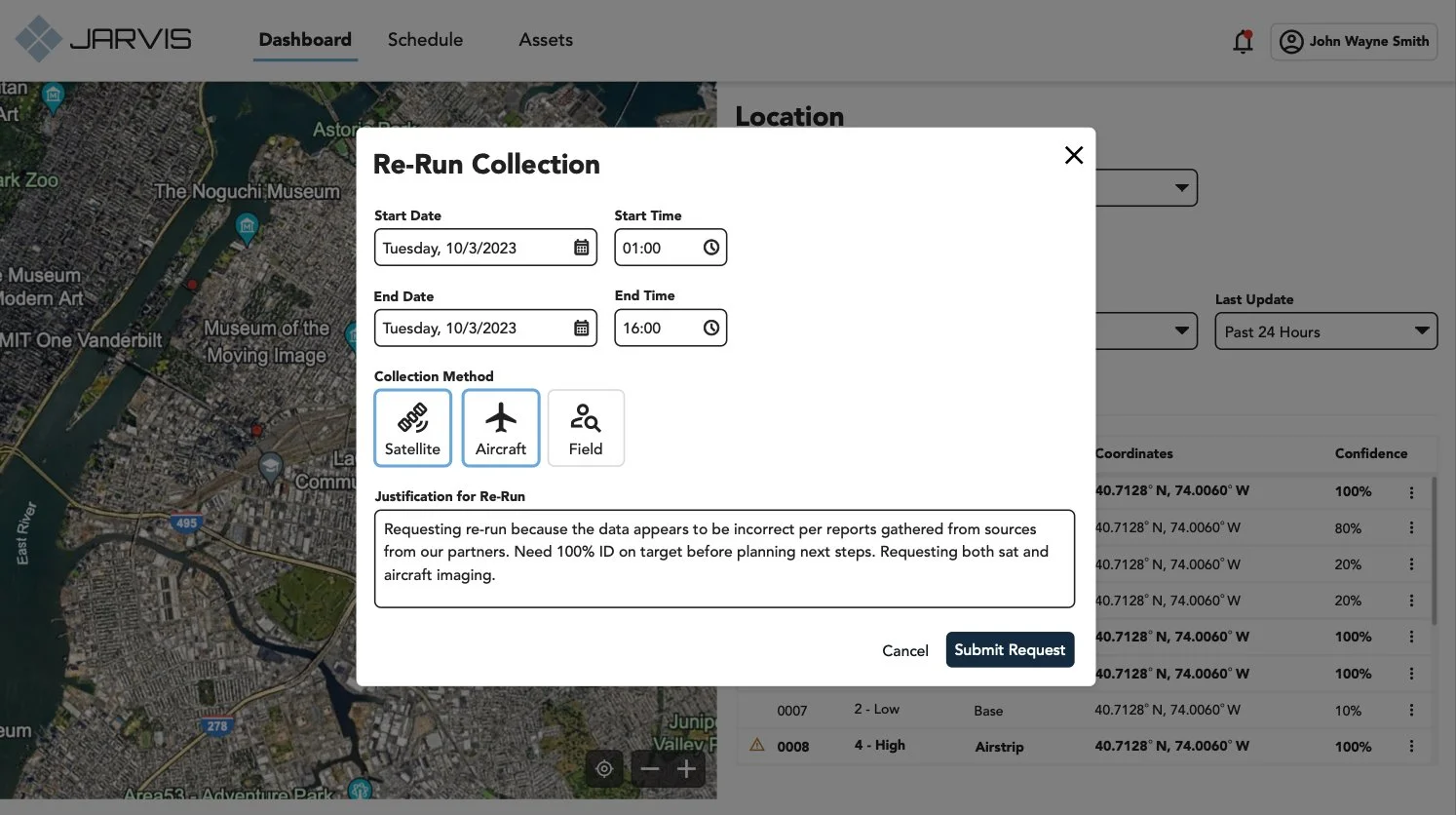The width and height of the screenshot is (1456, 815).
Task: Open the End Time clock picker
Action: (x=711, y=328)
